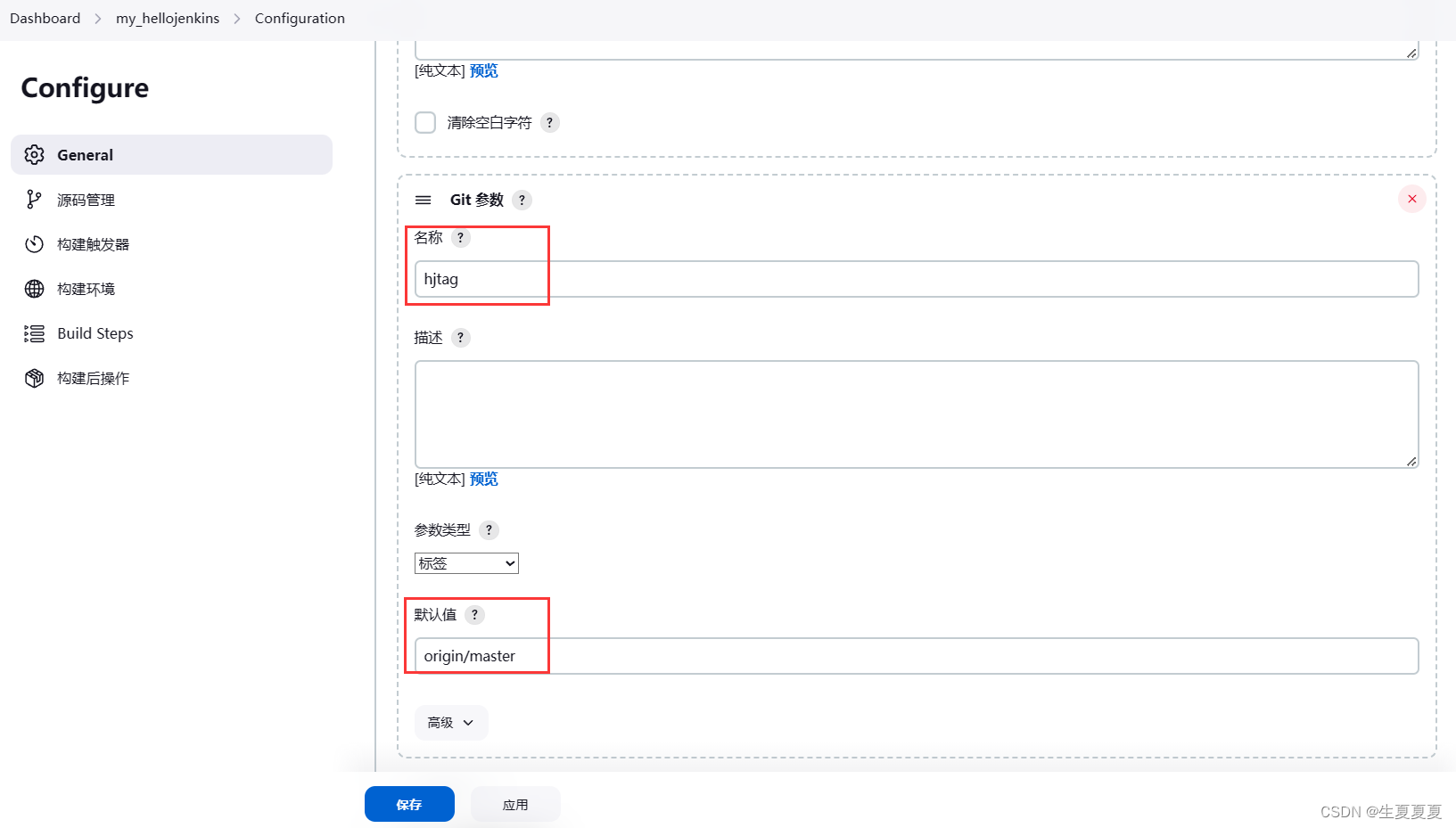1456x828 pixels.
Task: Click the 应用 apply button
Action: coord(515,804)
